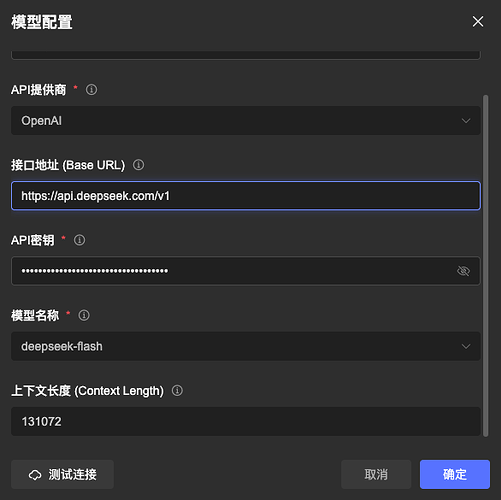Click the info icon beside API密钥
The height and width of the screenshot is (500, 501).
79,240
